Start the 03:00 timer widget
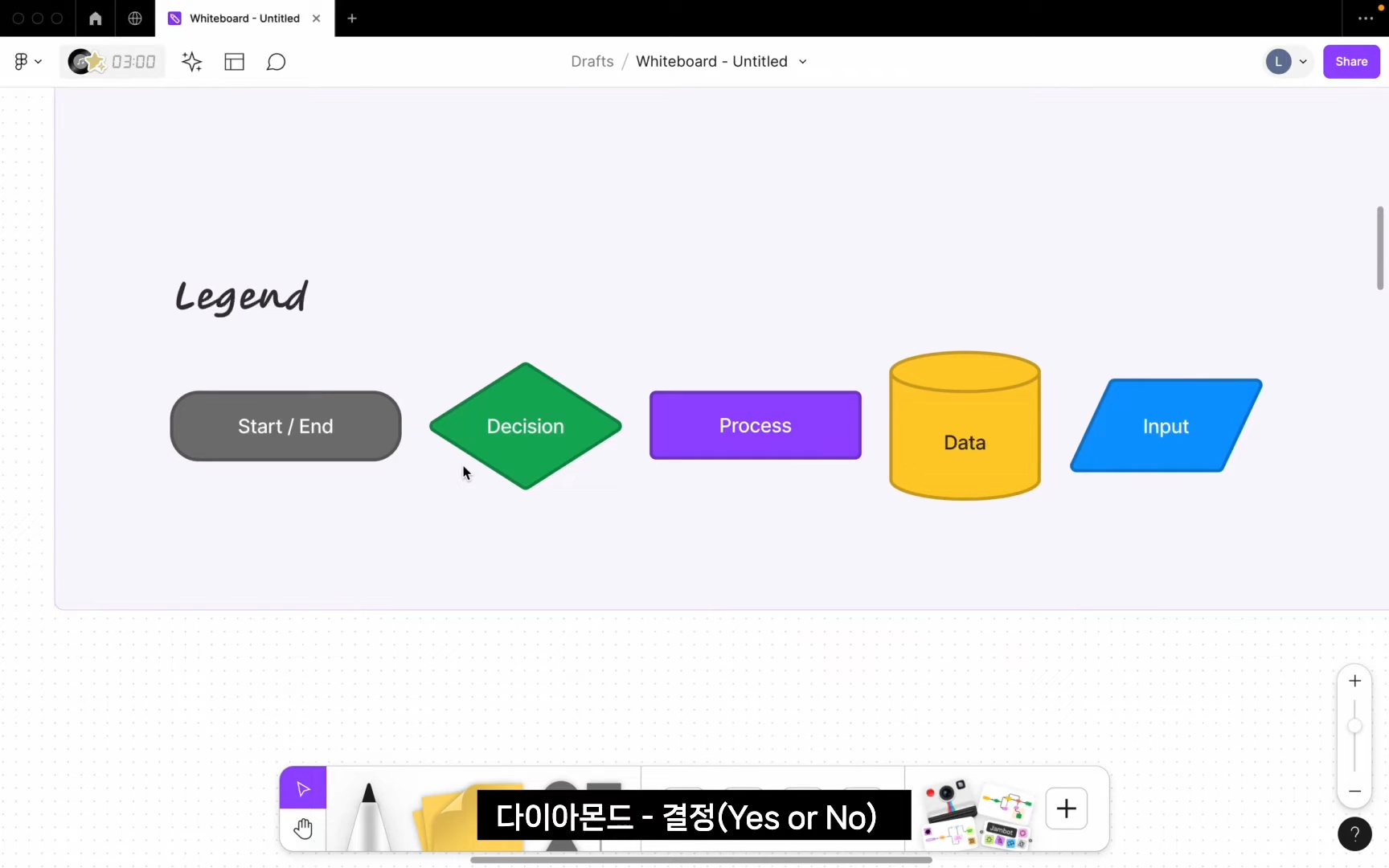The width and height of the screenshot is (1389, 868). (112, 62)
